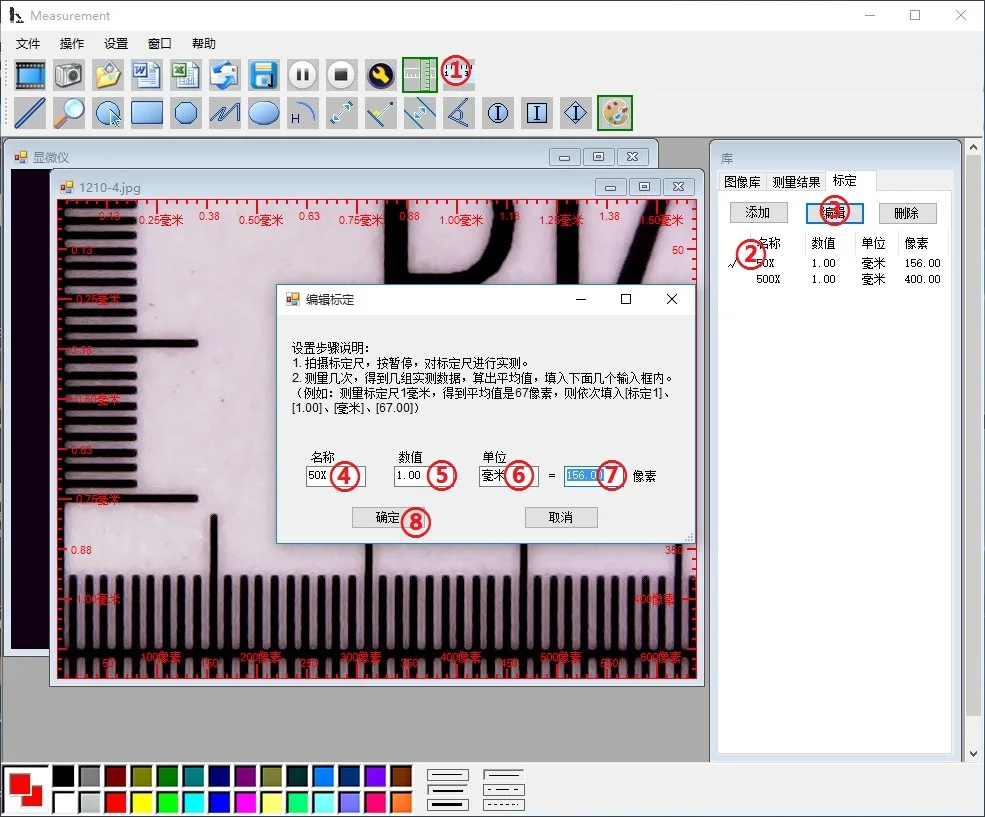Click the wrench settings icon
Viewport: 985px width, 817px height.
pos(380,75)
